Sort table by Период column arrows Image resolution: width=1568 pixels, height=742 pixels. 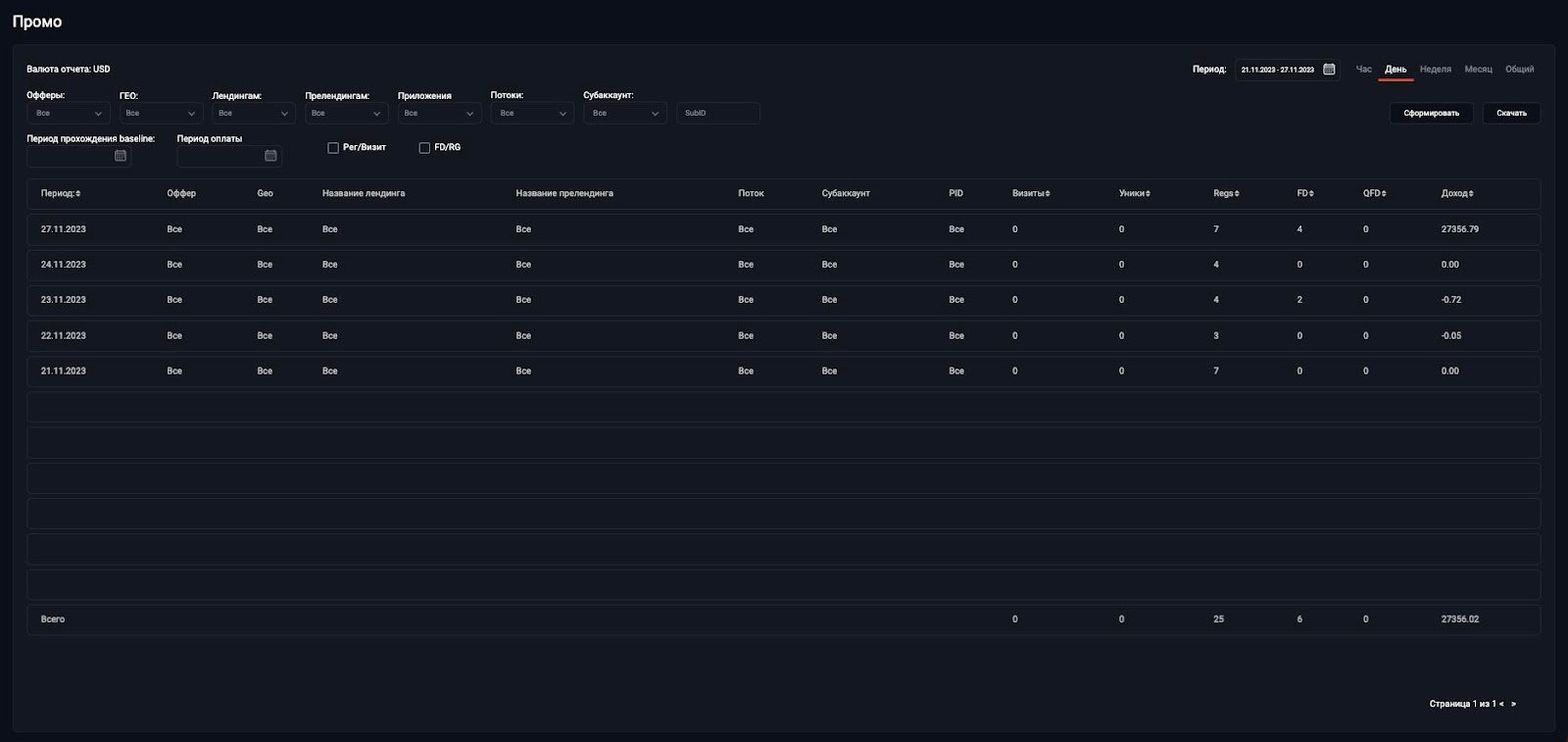click(78, 194)
